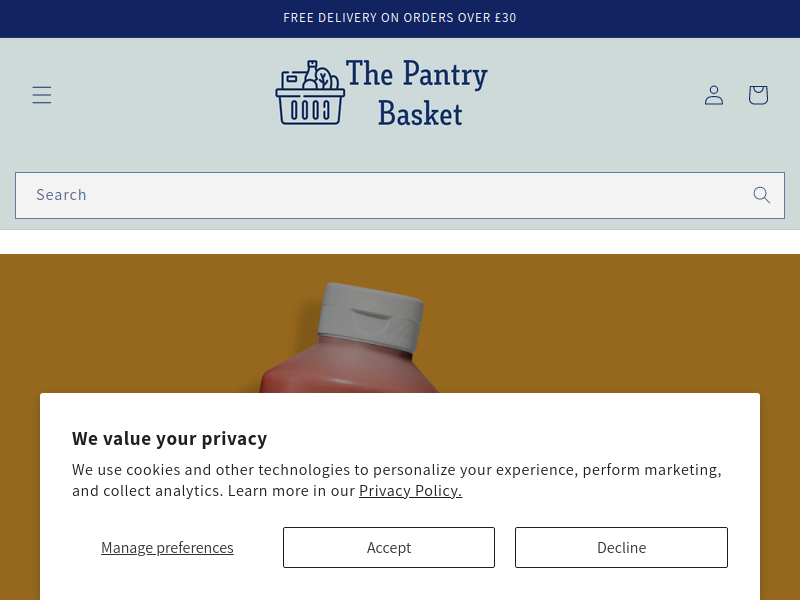The height and width of the screenshot is (600, 800).
Task: Click the word "Basket" in the logo
Action: click(420, 113)
